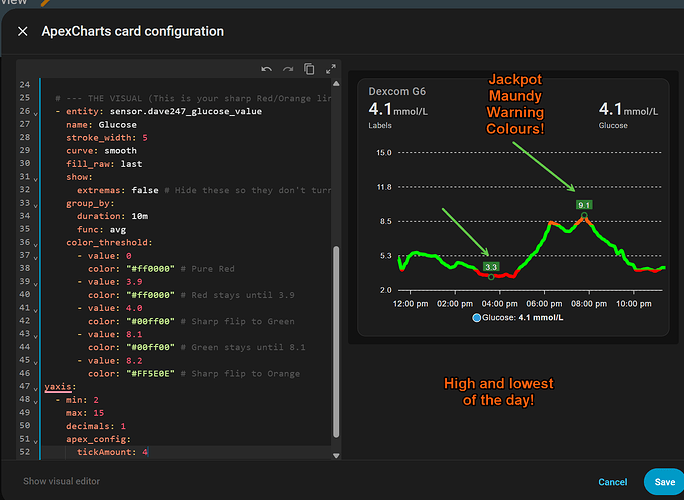Click the redo icon in editor toolbar

click(287, 69)
